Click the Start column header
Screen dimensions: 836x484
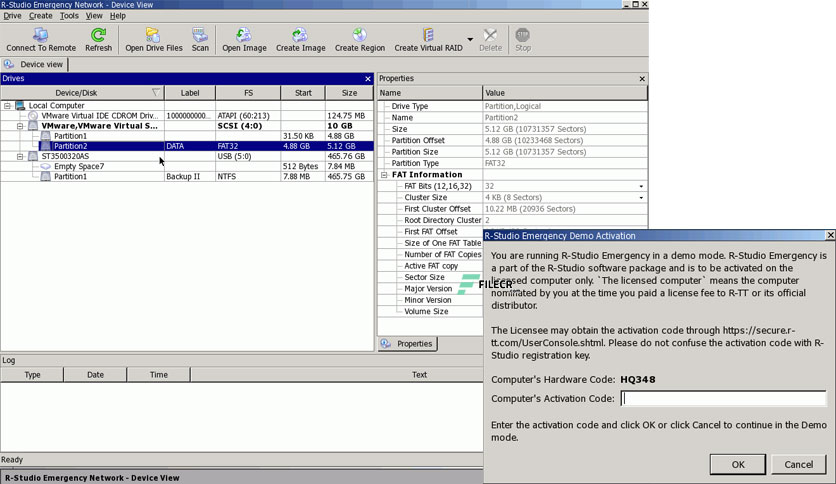coord(303,93)
